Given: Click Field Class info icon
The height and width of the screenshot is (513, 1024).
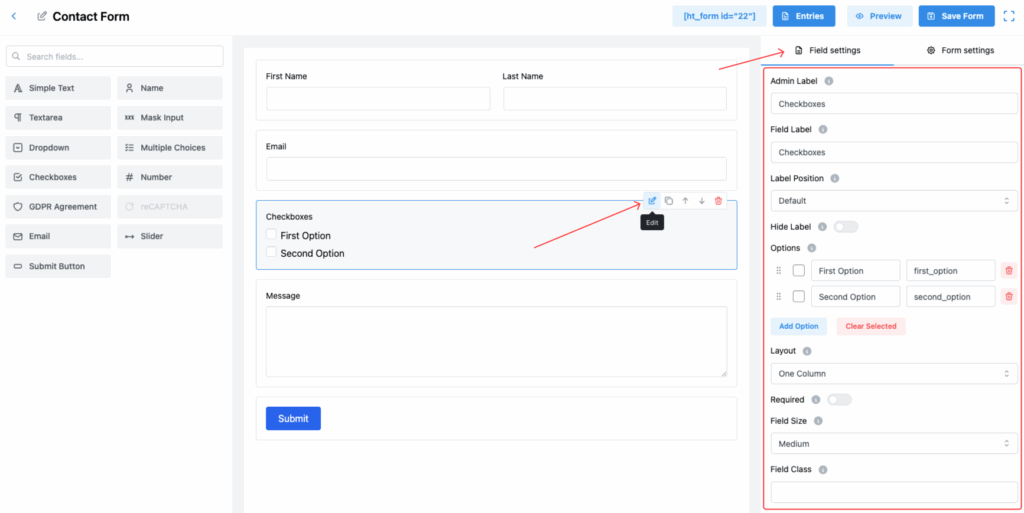Looking at the screenshot, I should tap(823, 469).
